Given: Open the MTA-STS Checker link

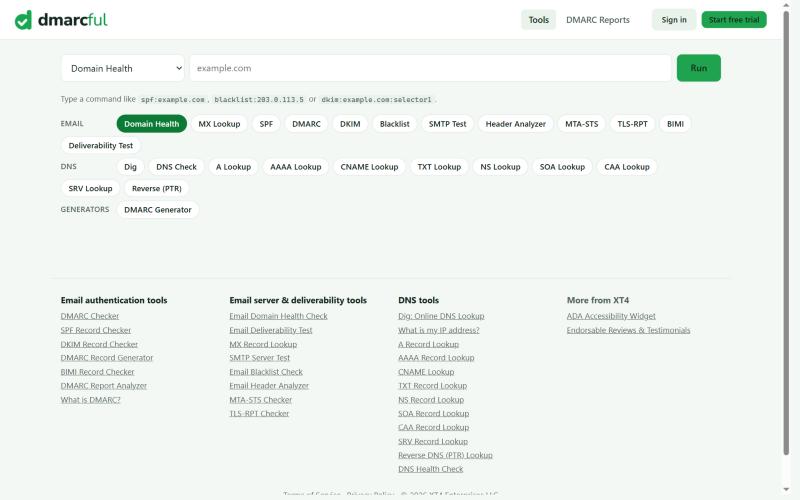Looking at the screenshot, I should tap(261, 400).
